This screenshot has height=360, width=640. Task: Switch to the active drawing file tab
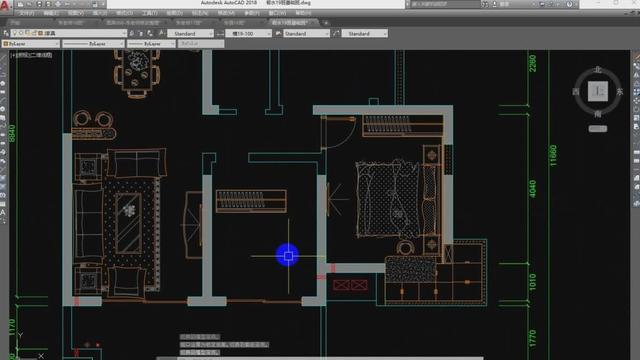coord(291,23)
